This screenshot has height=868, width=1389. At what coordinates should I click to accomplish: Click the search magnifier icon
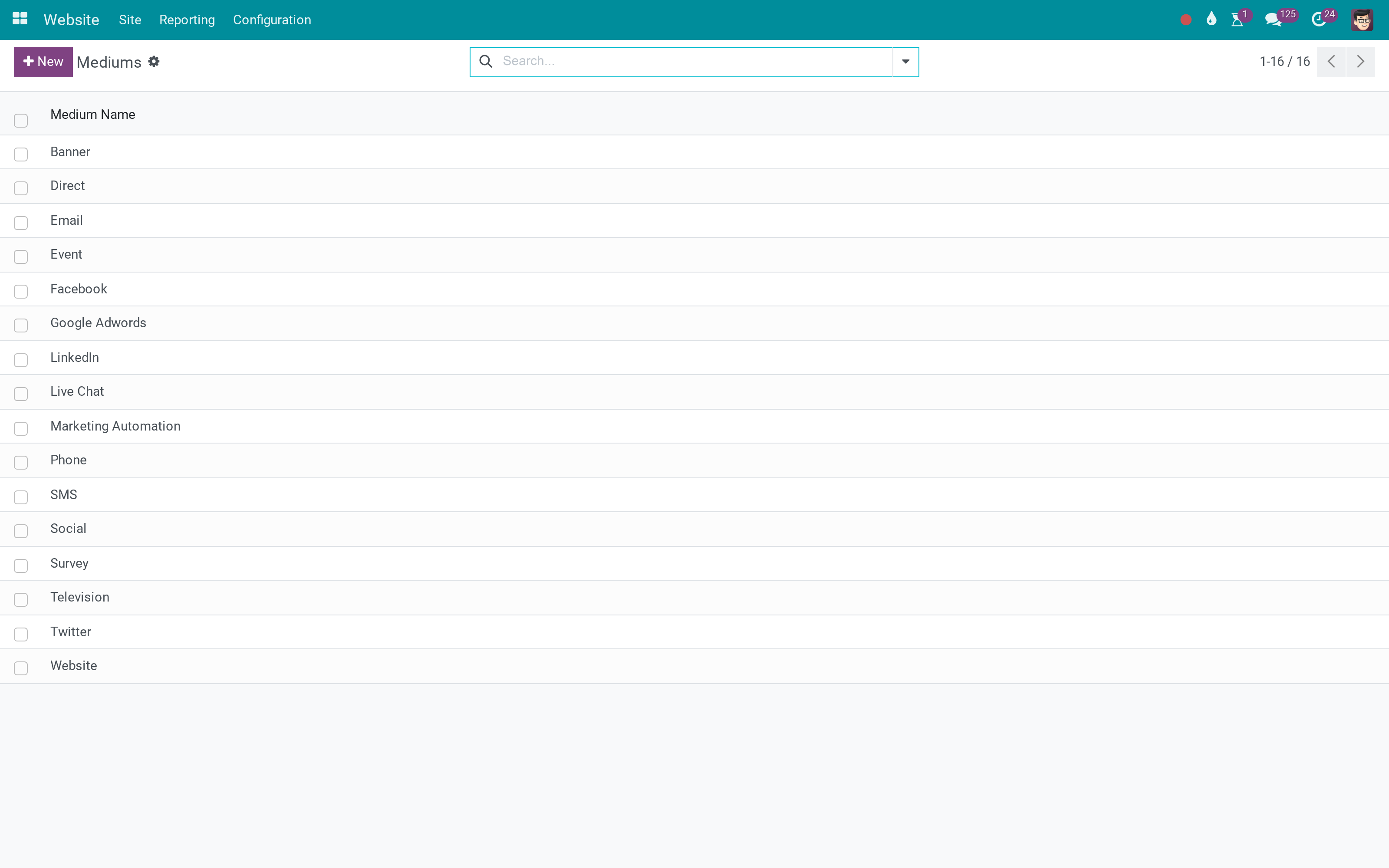point(486,62)
